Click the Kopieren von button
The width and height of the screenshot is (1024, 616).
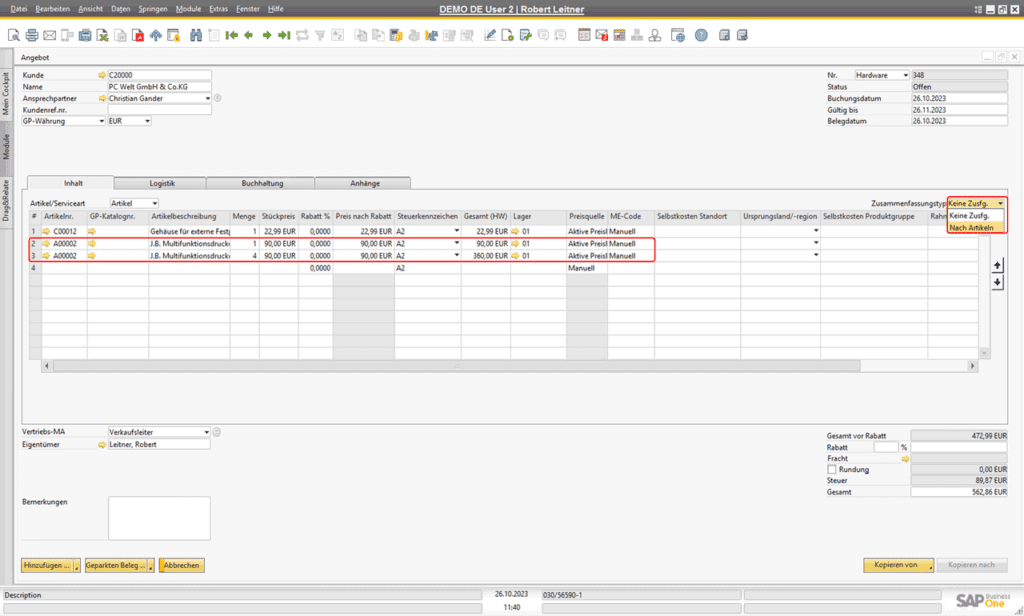pos(899,565)
